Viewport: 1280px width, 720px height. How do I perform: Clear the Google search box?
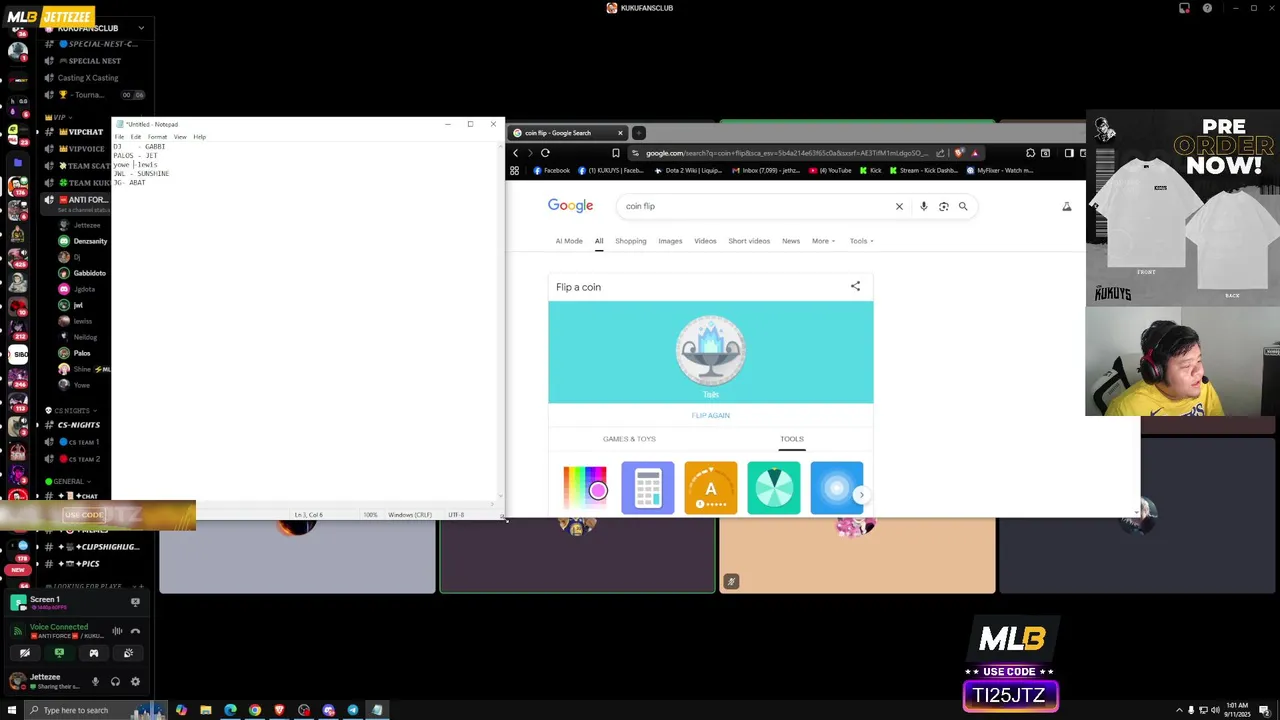899,206
